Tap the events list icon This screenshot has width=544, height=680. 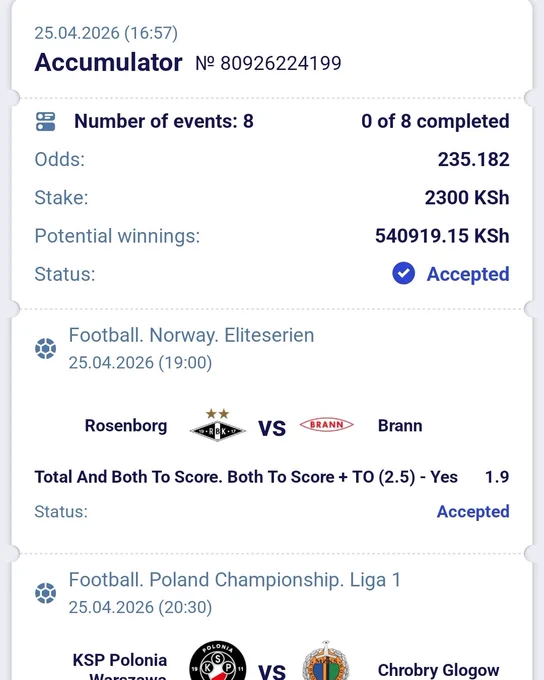point(46,121)
